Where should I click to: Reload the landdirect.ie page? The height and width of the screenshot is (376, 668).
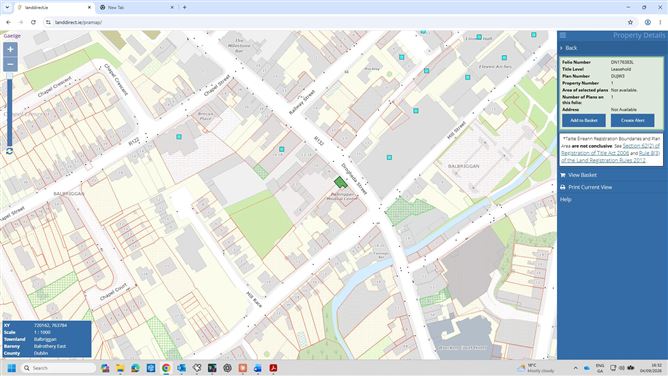[x=33, y=22]
